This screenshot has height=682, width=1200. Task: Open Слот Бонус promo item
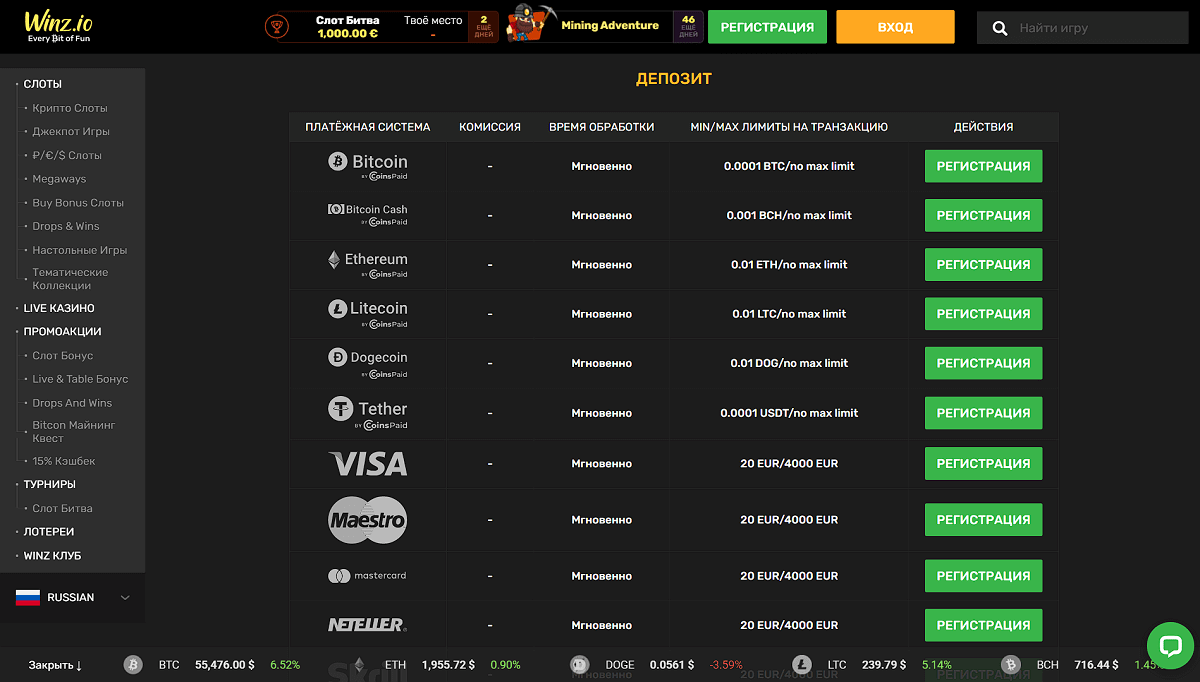pyautogui.click(x=63, y=355)
